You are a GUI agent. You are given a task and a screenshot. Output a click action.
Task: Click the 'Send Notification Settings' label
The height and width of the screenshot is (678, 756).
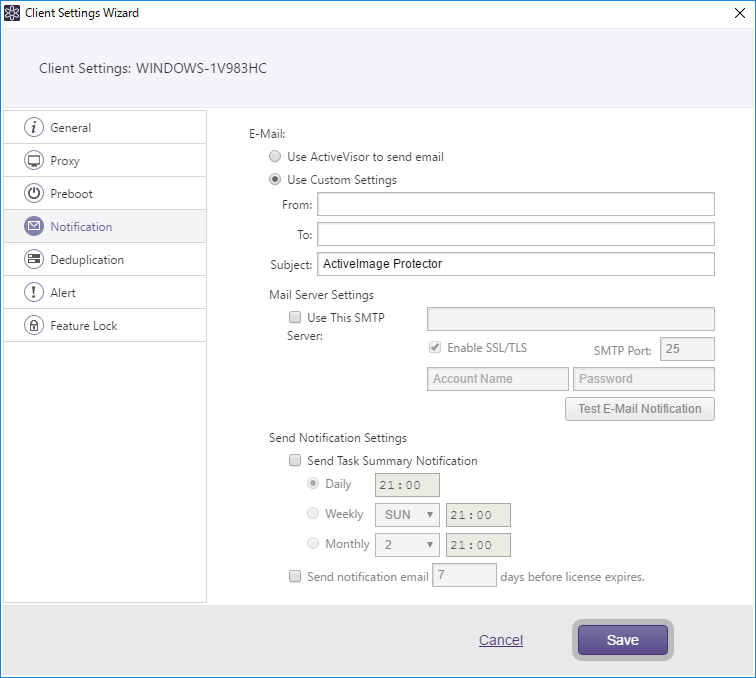coord(338,438)
